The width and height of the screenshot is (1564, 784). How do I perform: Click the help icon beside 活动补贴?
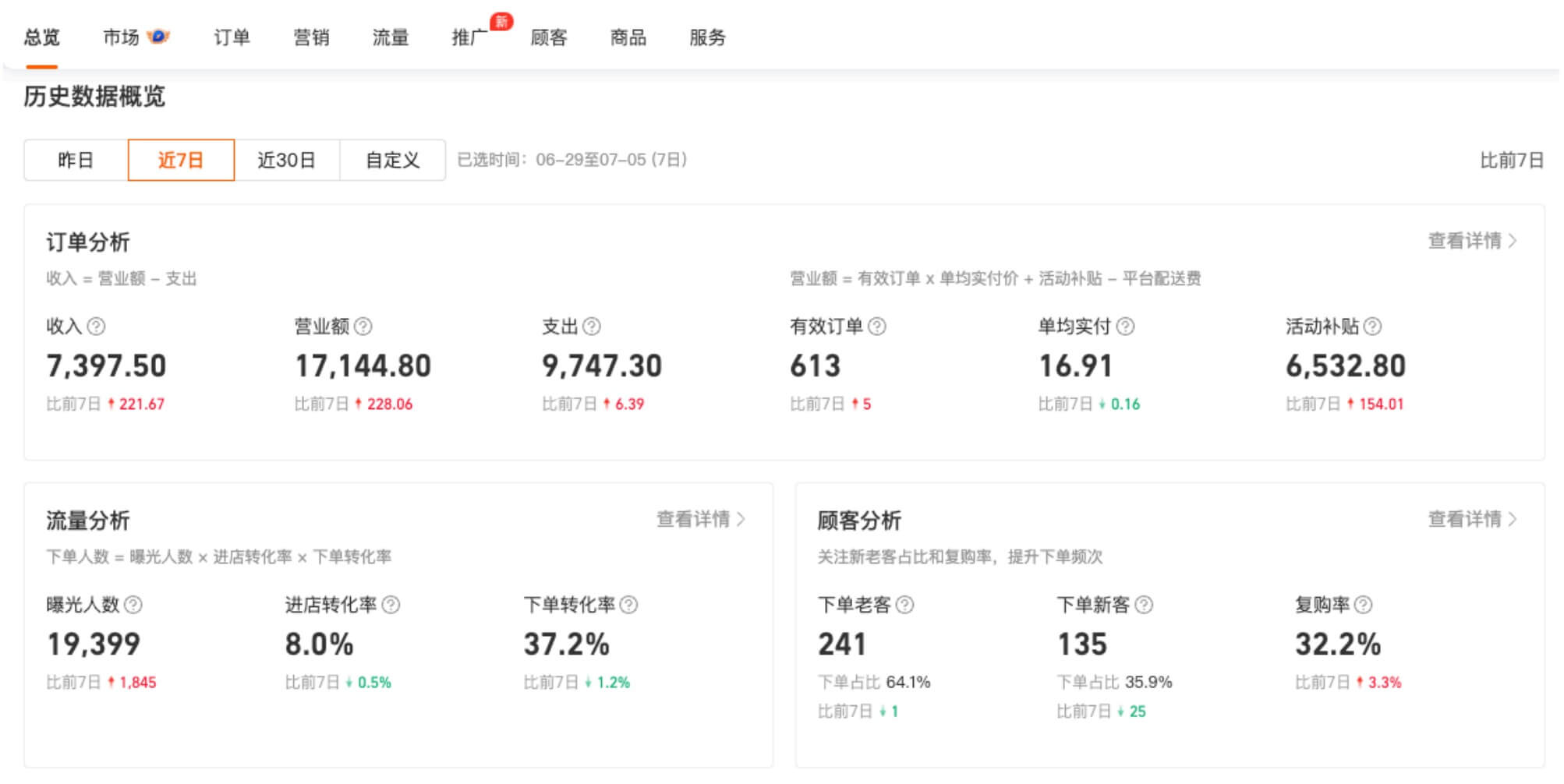tap(1373, 327)
